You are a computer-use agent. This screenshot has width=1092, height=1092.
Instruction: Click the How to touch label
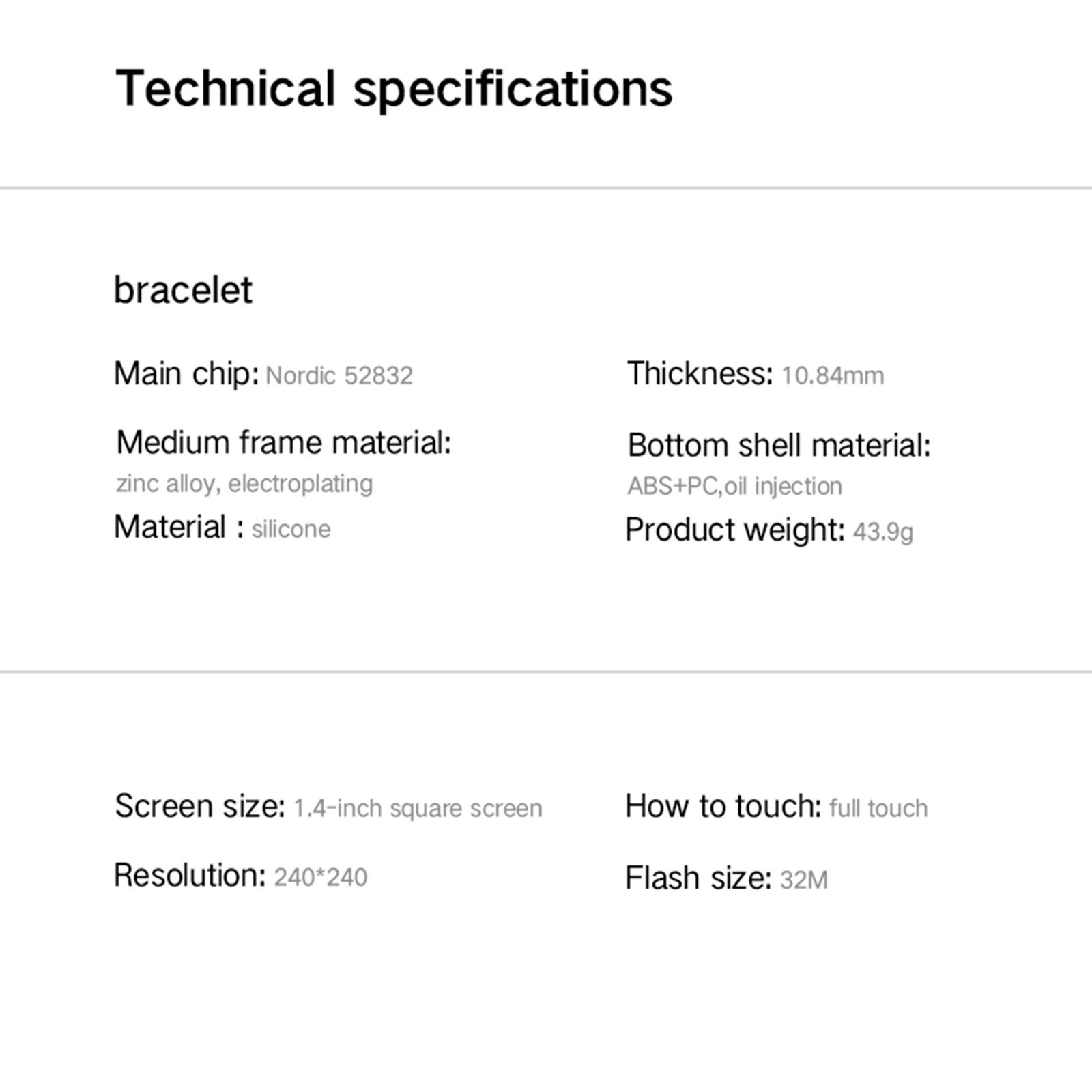coord(723,807)
